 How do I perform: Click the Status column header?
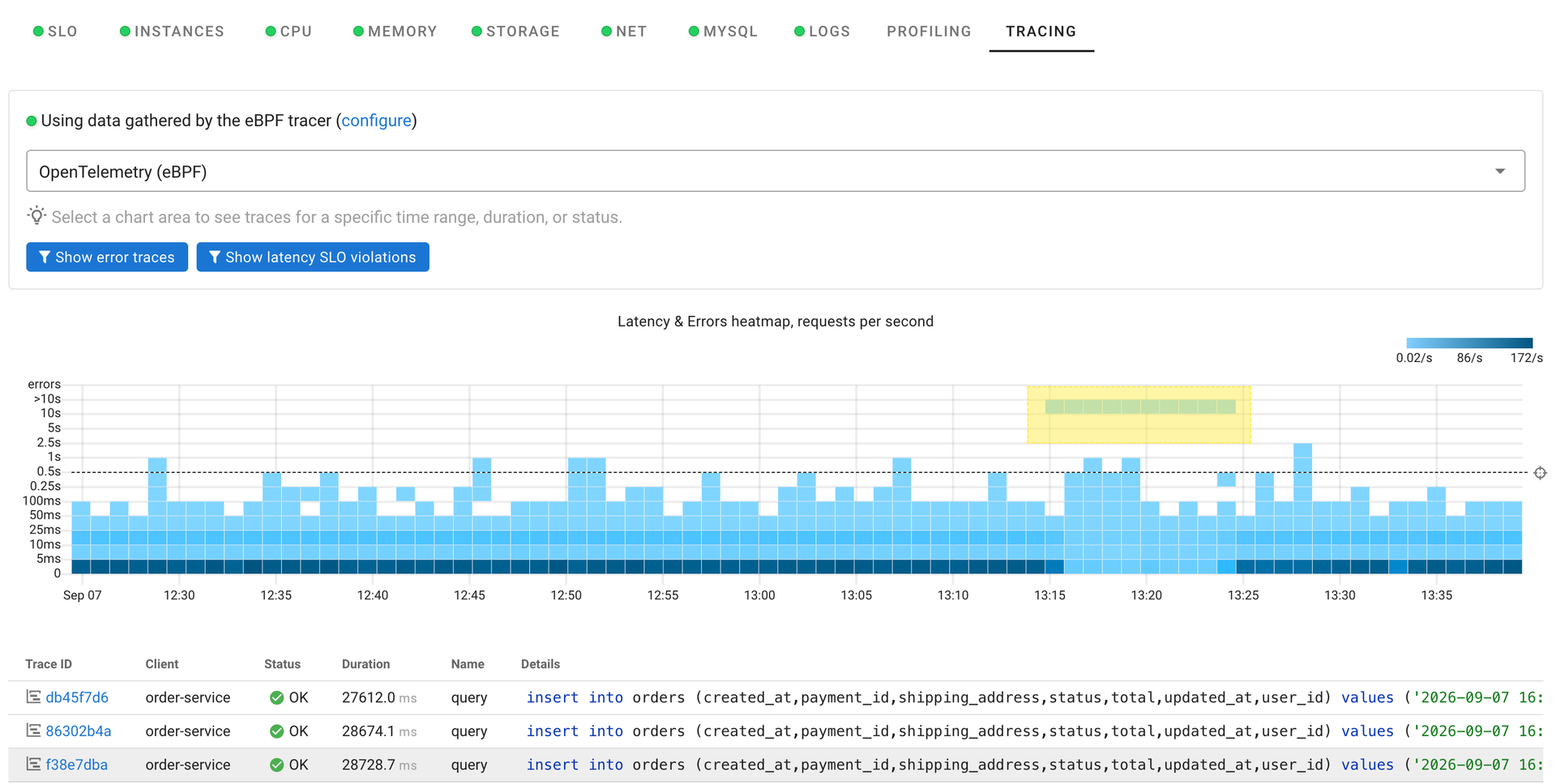(282, 664)
